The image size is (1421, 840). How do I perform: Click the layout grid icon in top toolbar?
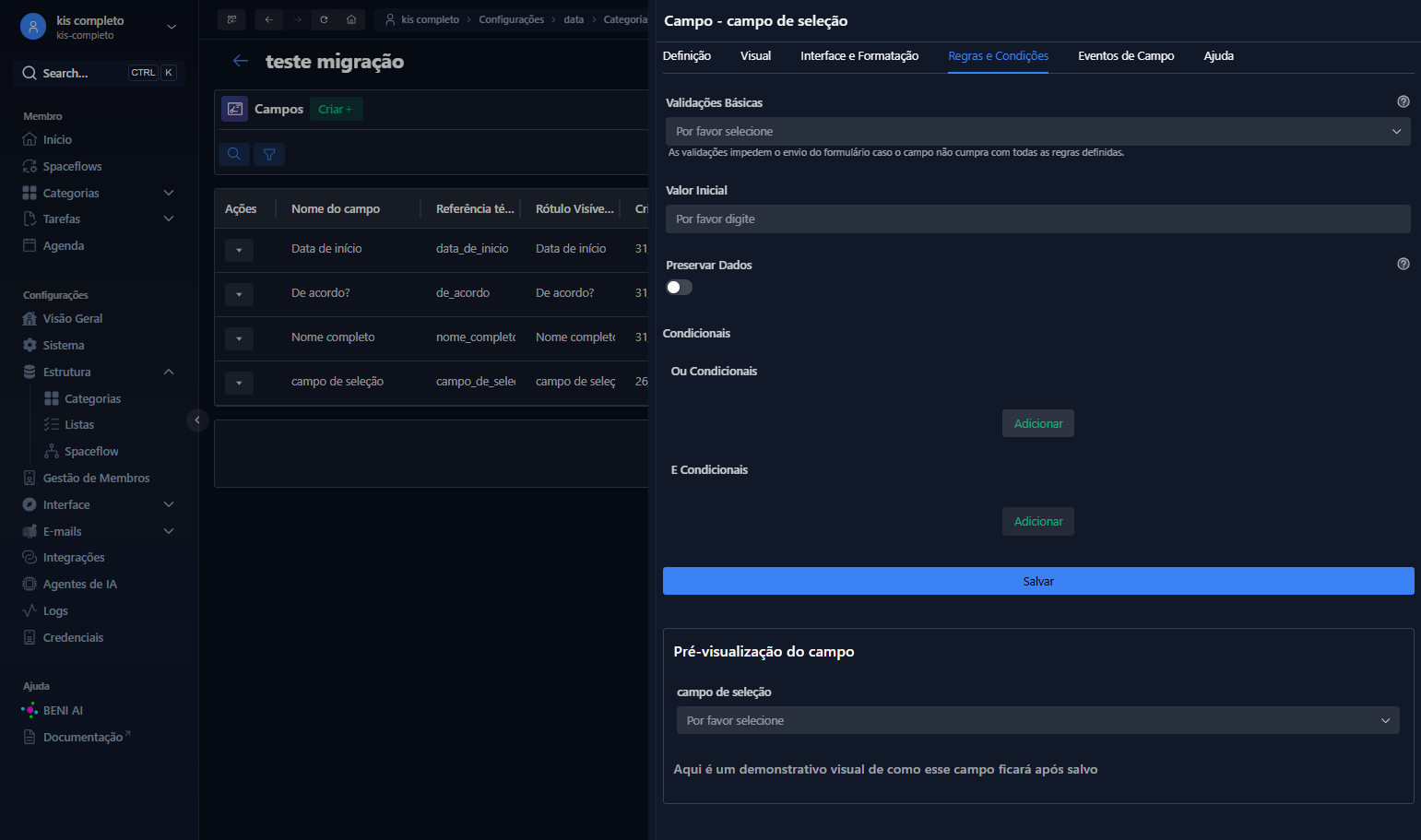(231, 19)
